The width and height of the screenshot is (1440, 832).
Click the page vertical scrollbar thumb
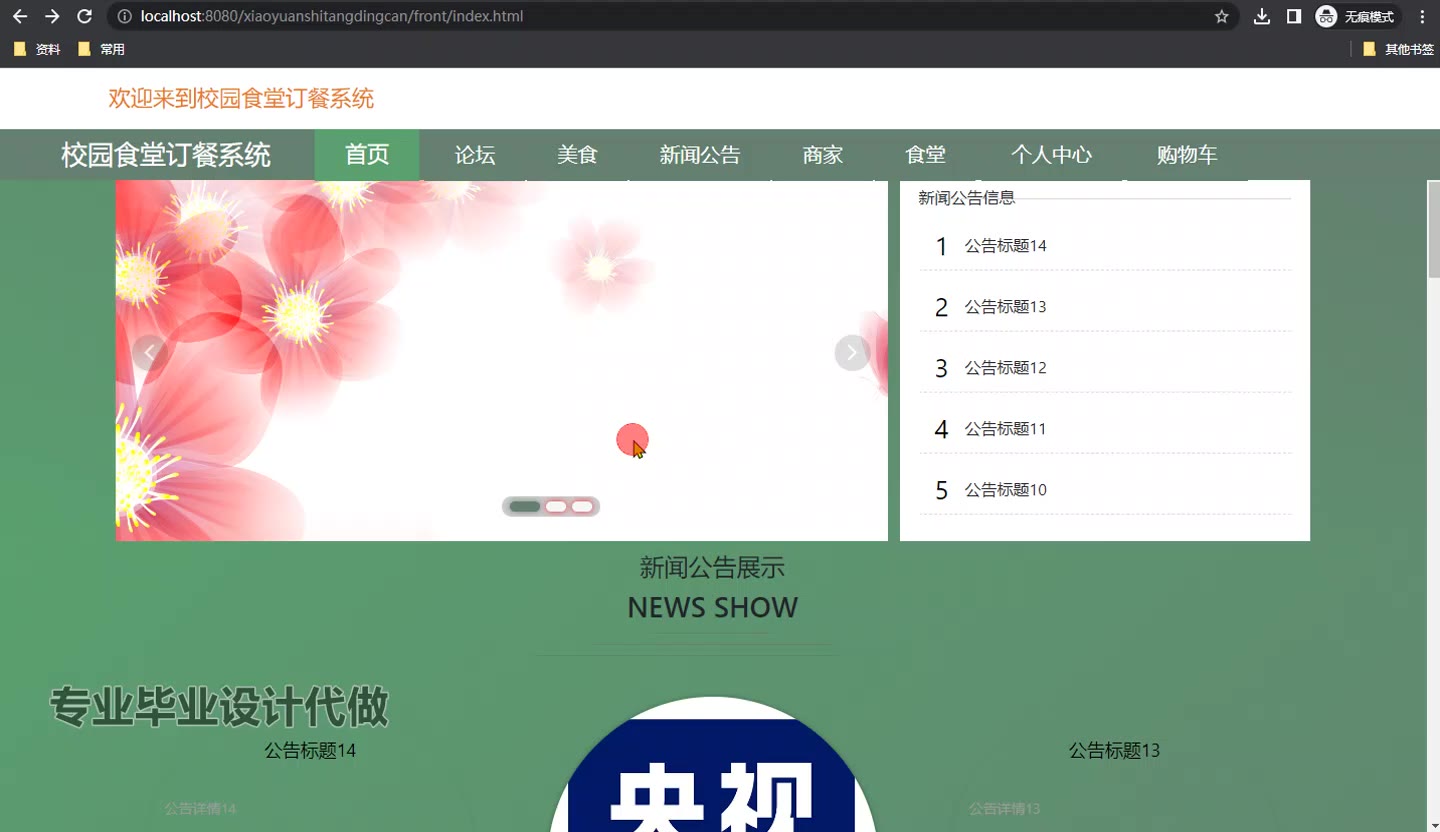tap(1433, 230)
